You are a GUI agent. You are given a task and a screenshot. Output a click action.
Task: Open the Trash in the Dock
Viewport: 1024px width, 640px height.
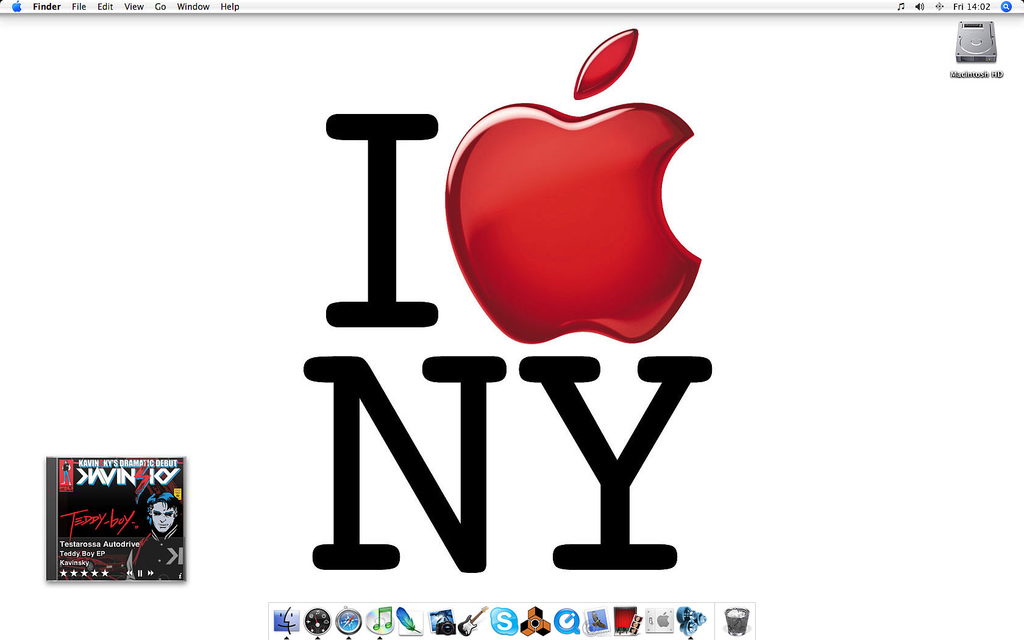[x=737, y=621]
